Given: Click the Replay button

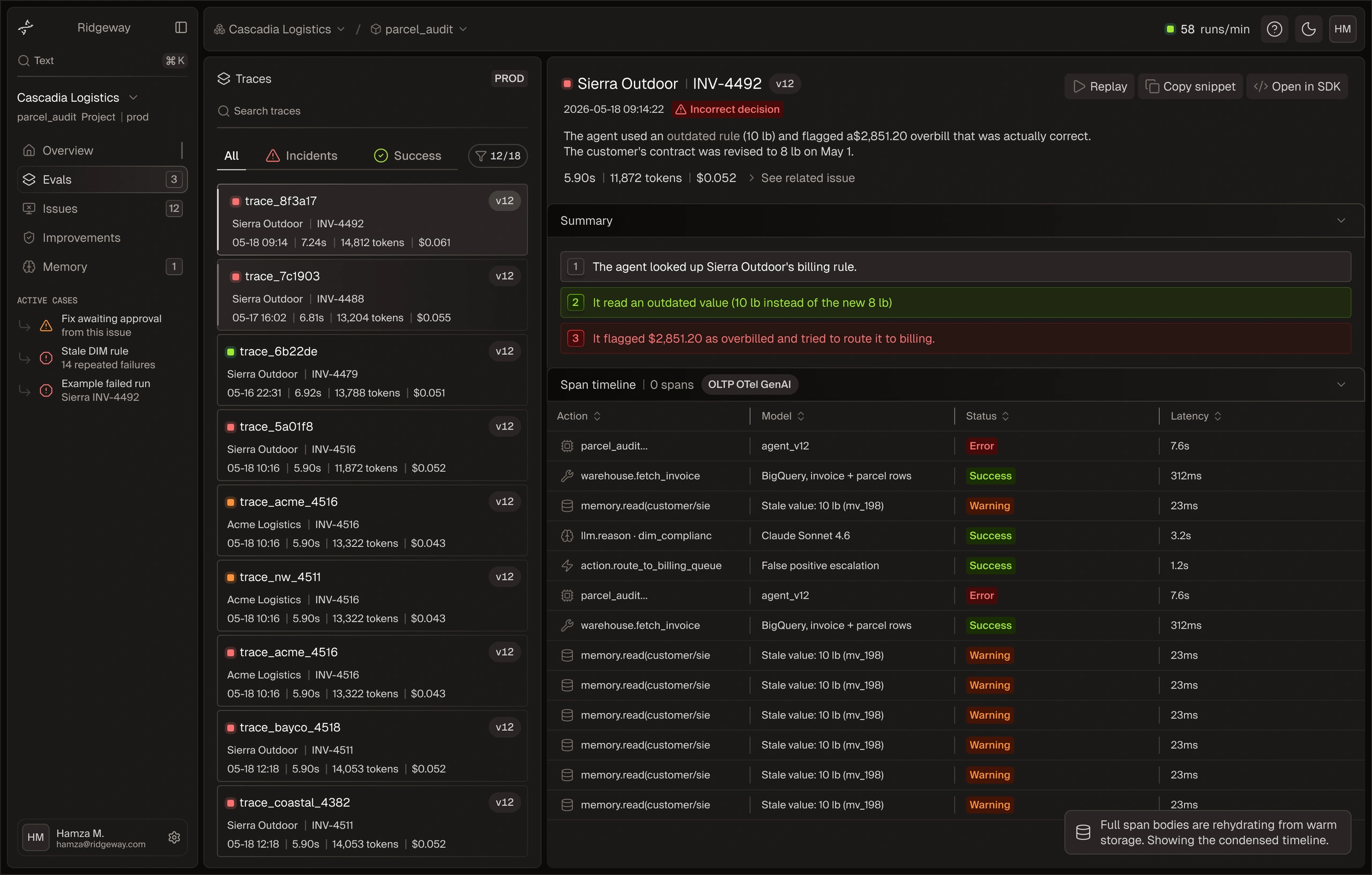Looking at the screenshot, I should (x=1100, y=87).
